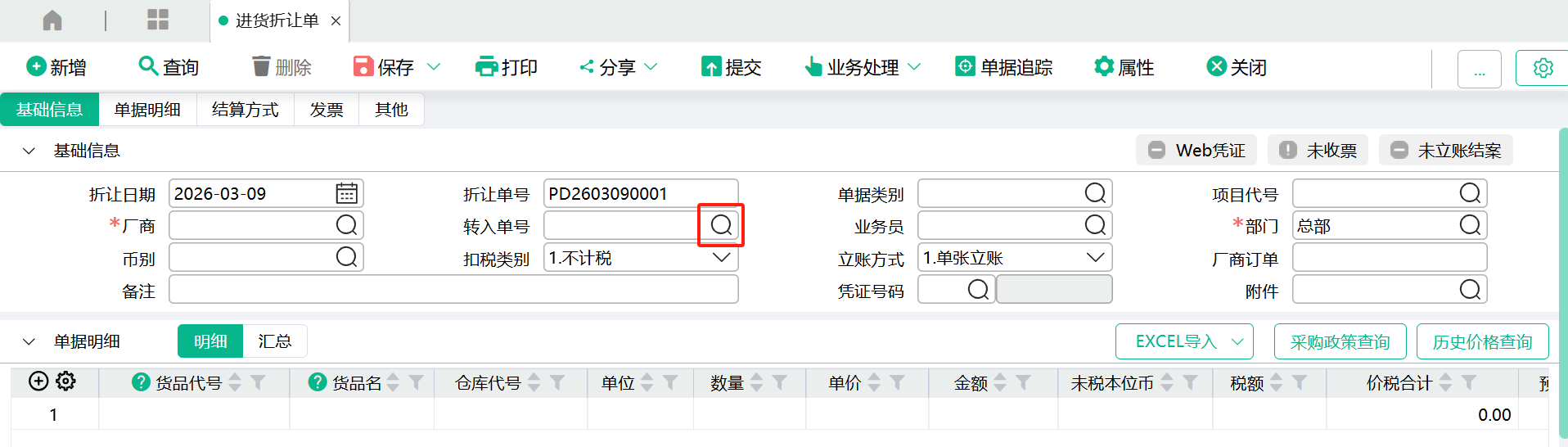Expand the 扣税类别 dropdown
This screenshot has width=1568, height=447.
pyautogui.click(x=721, y=258)
